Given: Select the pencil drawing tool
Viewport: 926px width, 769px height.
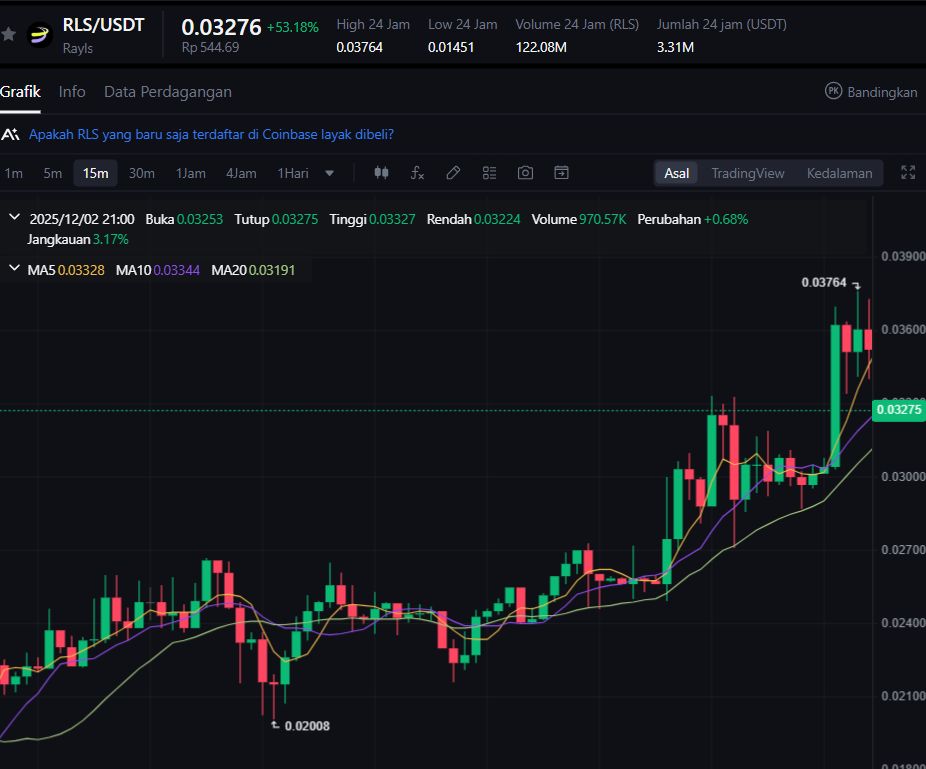Looking at the screenshot, I should pyautogui.click(x=453, y=173).
